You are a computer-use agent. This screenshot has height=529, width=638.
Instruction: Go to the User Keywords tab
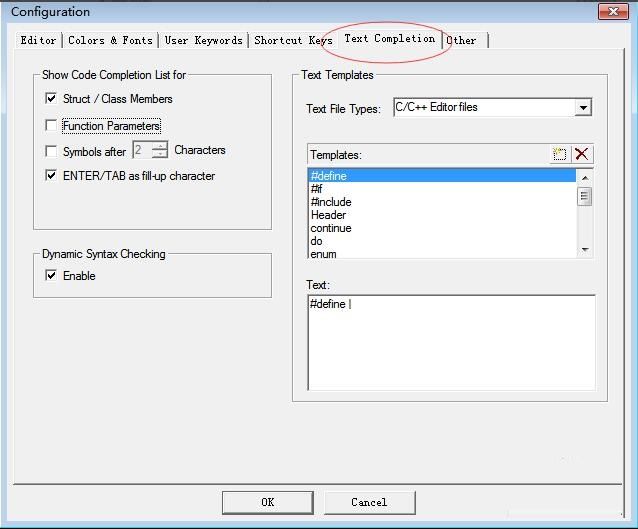pos(203,41)
